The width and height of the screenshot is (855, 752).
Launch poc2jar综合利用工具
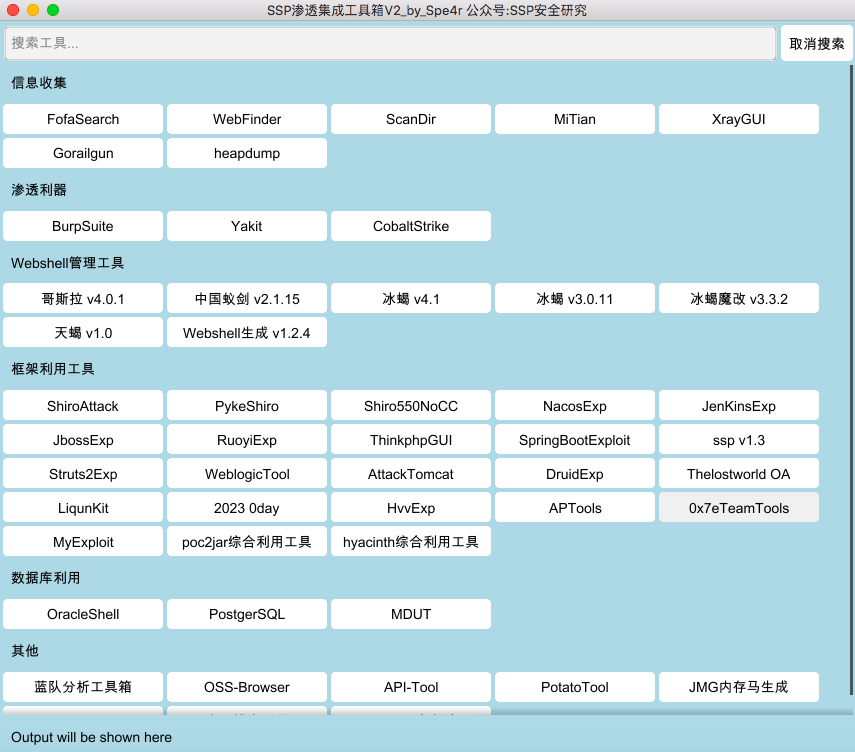(x=247, y=542)
